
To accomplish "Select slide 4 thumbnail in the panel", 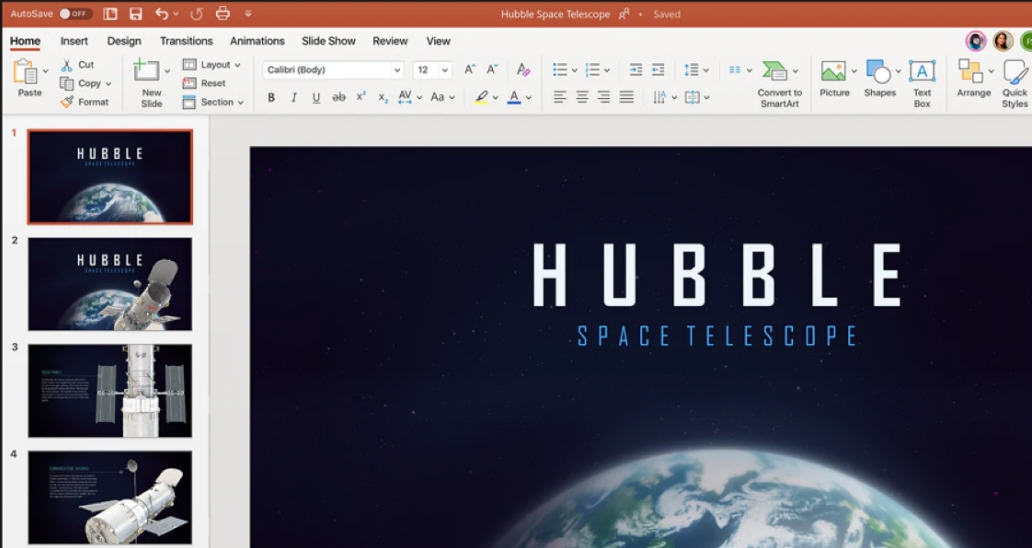I will pyautogui.click(x=110, y=497).
